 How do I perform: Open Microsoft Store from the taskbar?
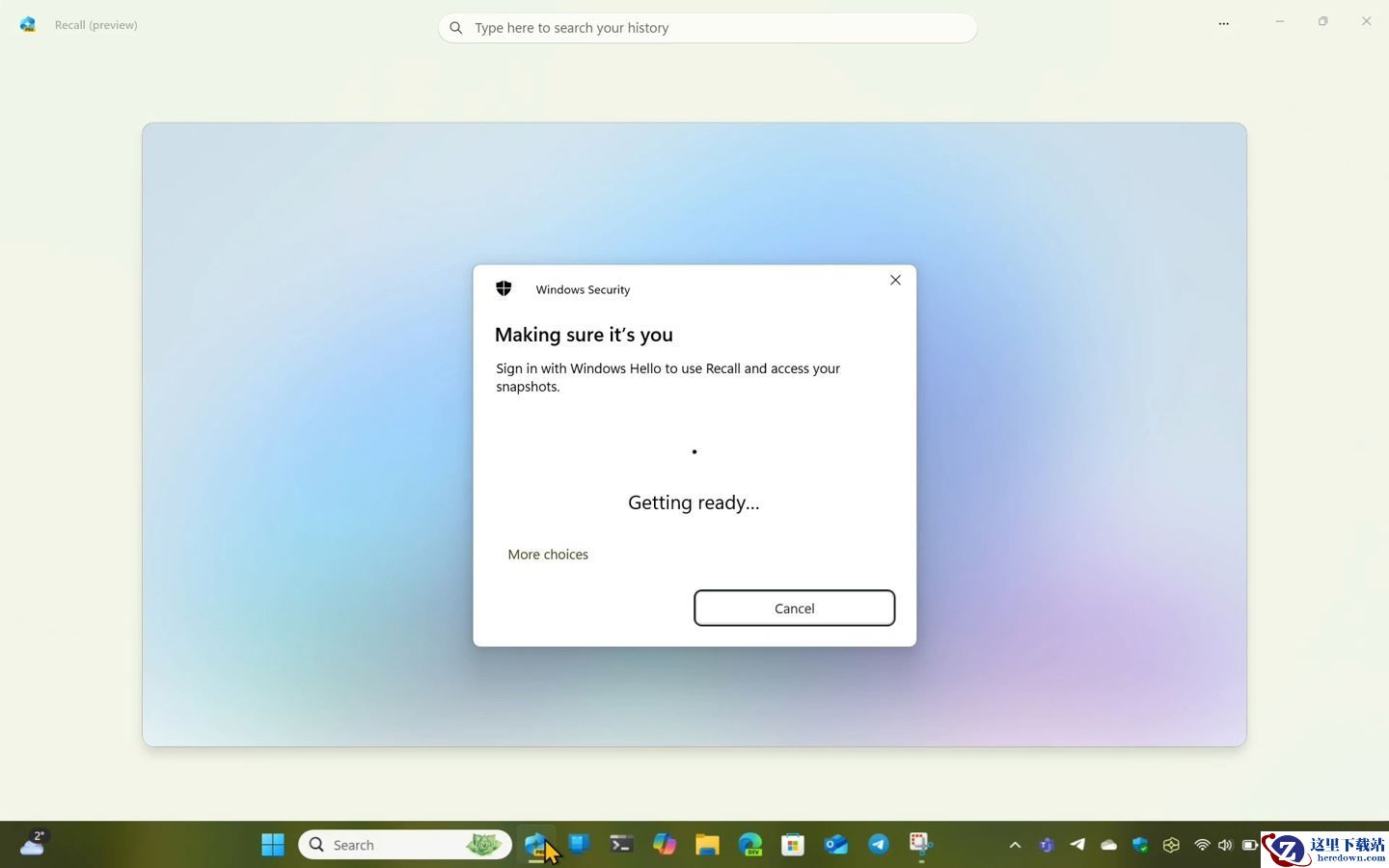pos(793,845)
